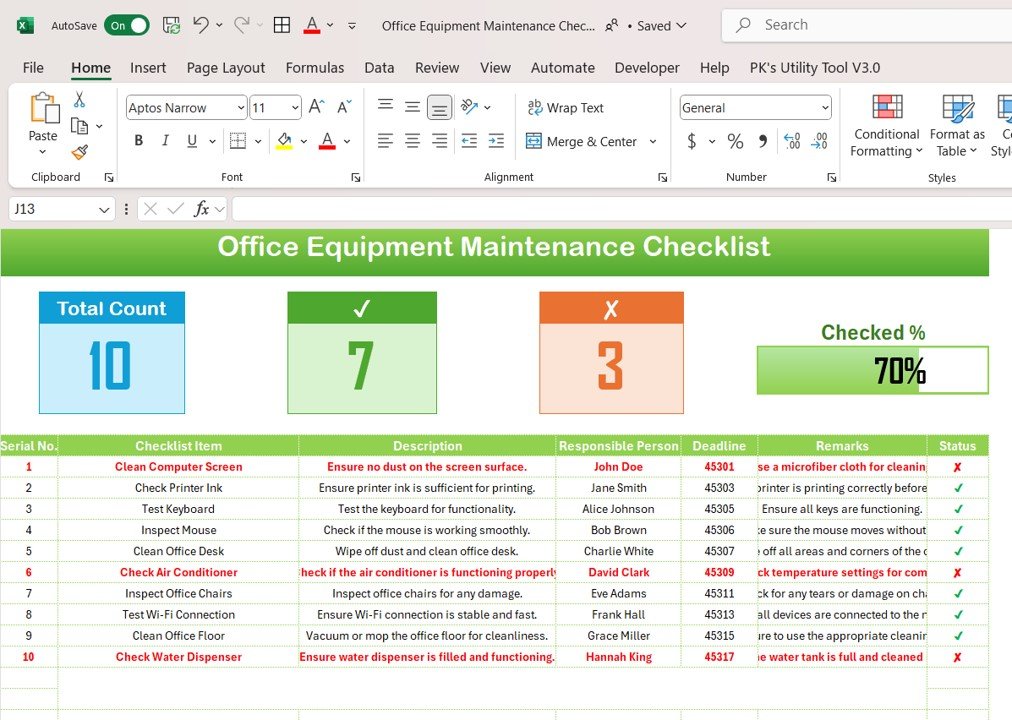Open the Paste options dropdown arrow
The image size is (1012, 720).
43,152
